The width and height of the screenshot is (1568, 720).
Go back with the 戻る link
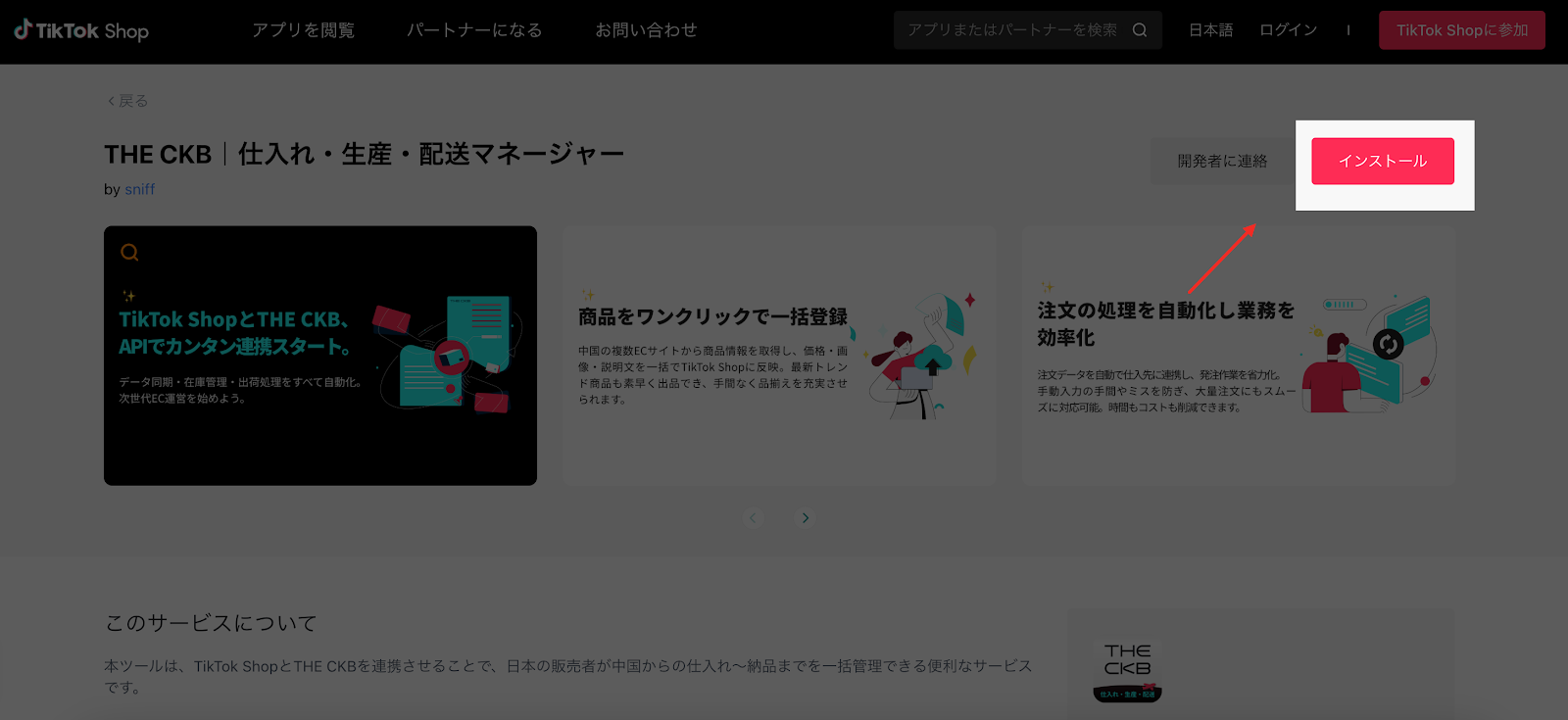[x=127, y=101]
